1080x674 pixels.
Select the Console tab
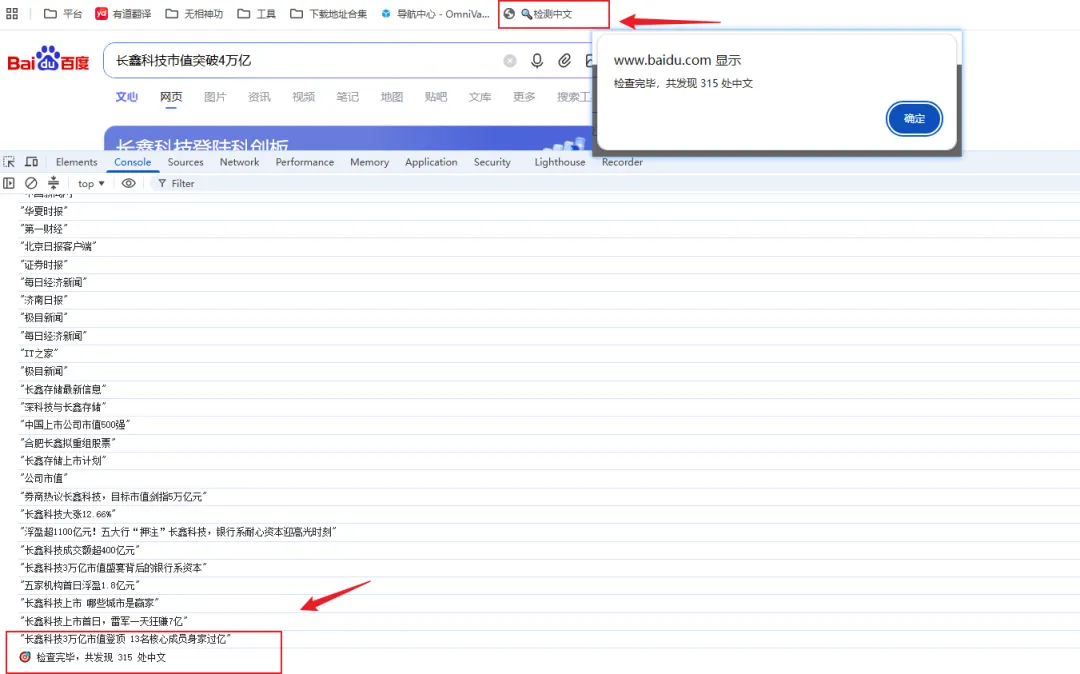click(x=132, y=162)
